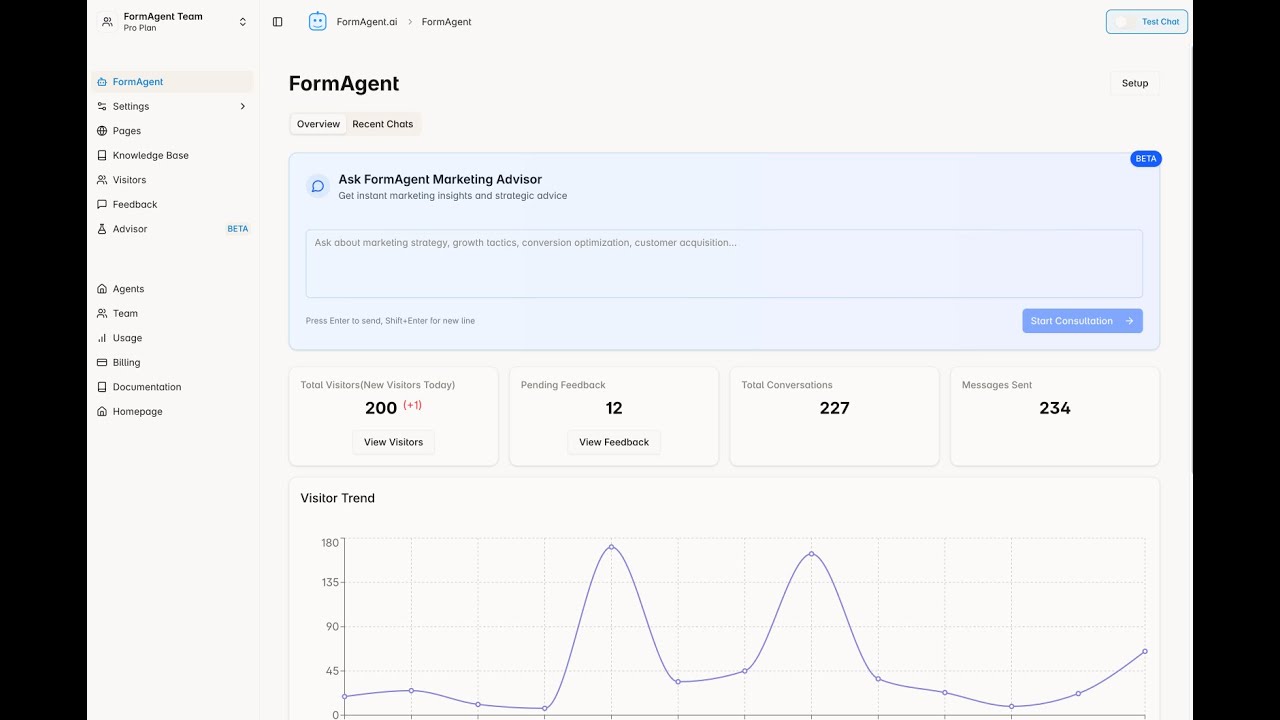Go to Visitors in the sidebar
The height and width of the screenshot is (720, 1280).
click(x=173, y=180)
